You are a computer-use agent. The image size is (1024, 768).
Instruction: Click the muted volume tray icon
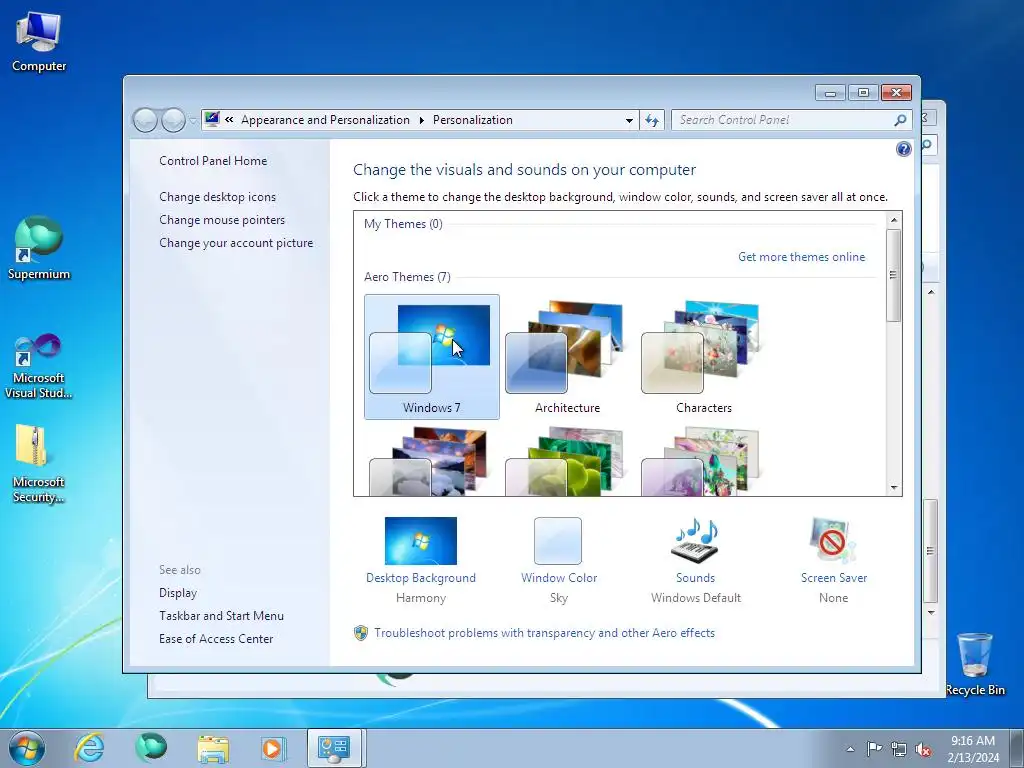coord(923,749)
